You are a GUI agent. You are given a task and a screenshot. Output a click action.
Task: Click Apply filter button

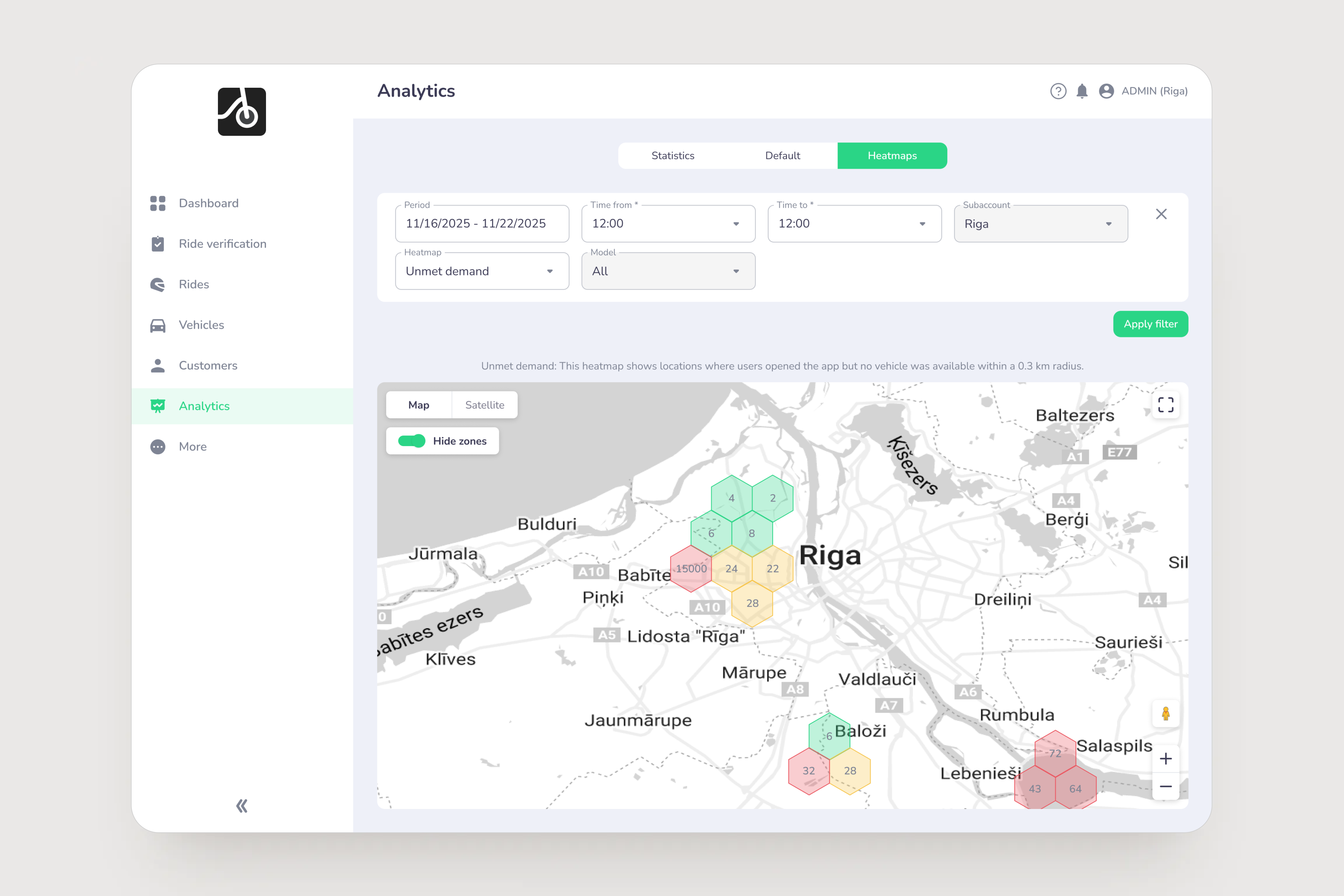pyautogui.click(x=1150, y=324)
